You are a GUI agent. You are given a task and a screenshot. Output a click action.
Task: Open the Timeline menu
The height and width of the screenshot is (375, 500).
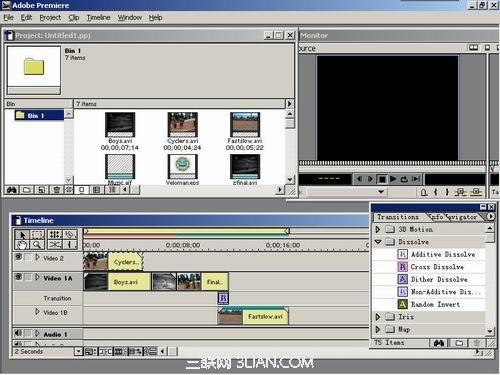pyautogui.click(x=98, y=18)
